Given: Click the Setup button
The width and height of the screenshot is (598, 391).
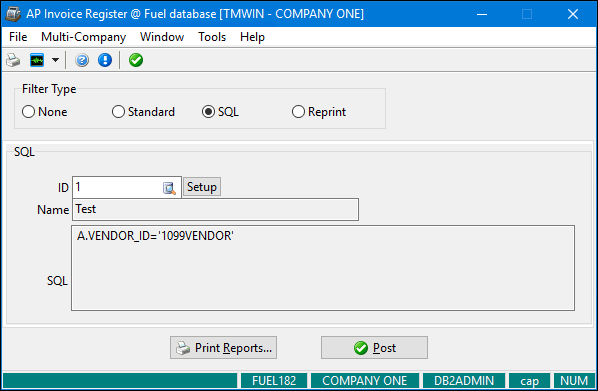Looking at the screenshot, I should tap(202, 187).
